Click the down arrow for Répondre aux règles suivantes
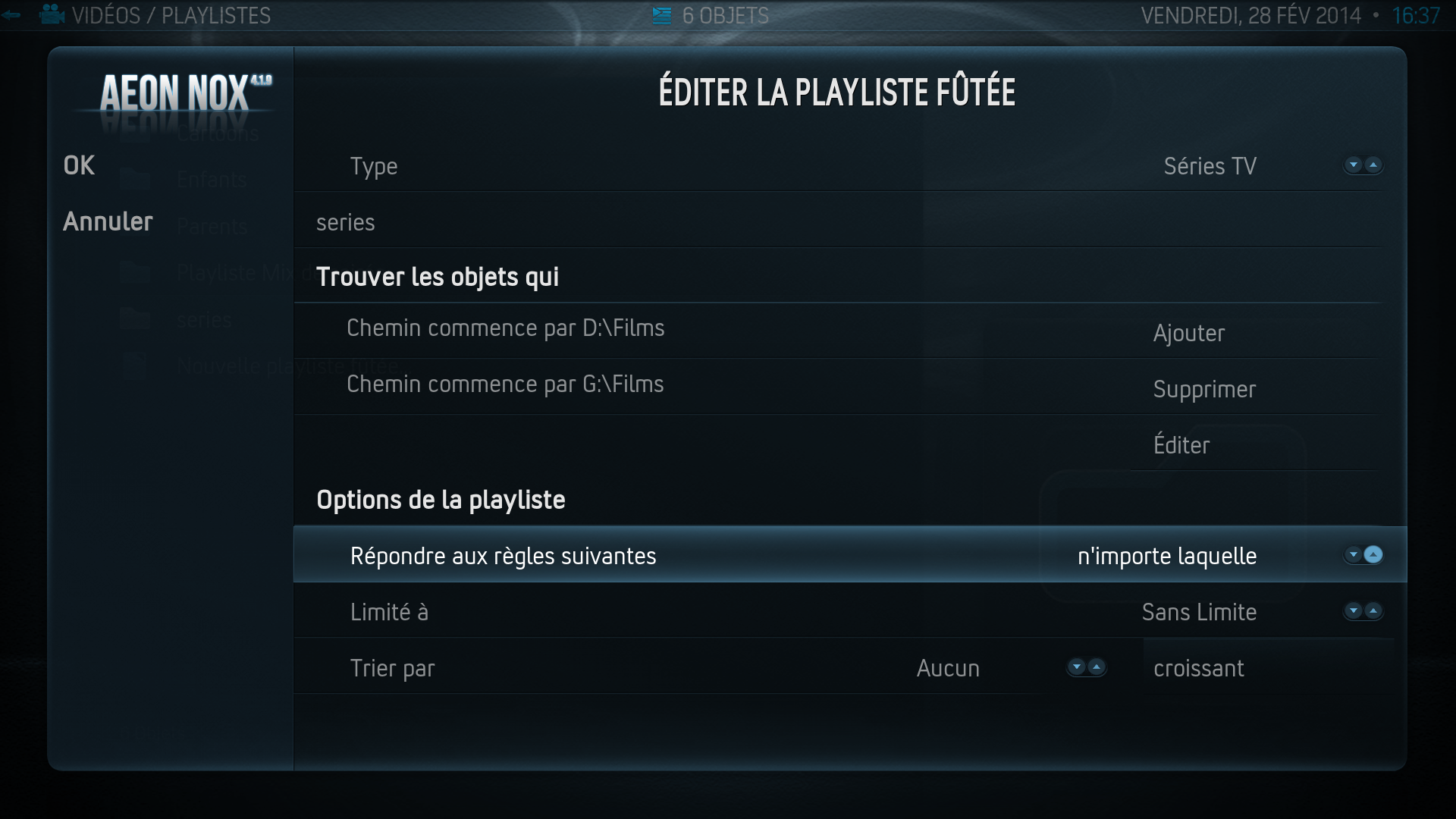 pyautogui.click(x=1354, y=554)
